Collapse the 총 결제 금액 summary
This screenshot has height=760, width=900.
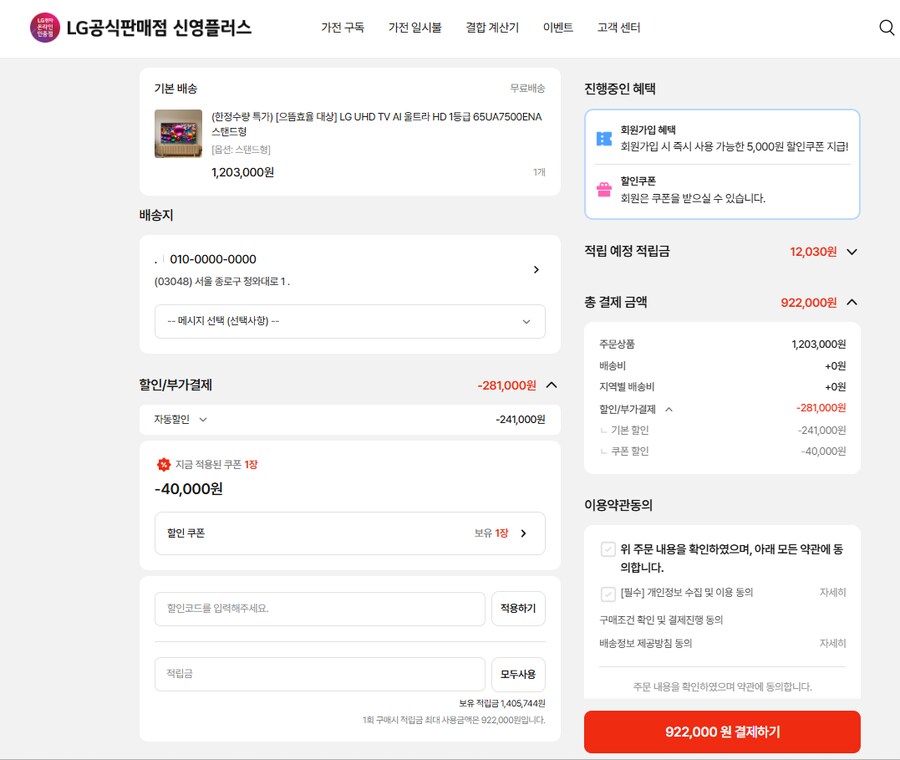click(852, 302)
